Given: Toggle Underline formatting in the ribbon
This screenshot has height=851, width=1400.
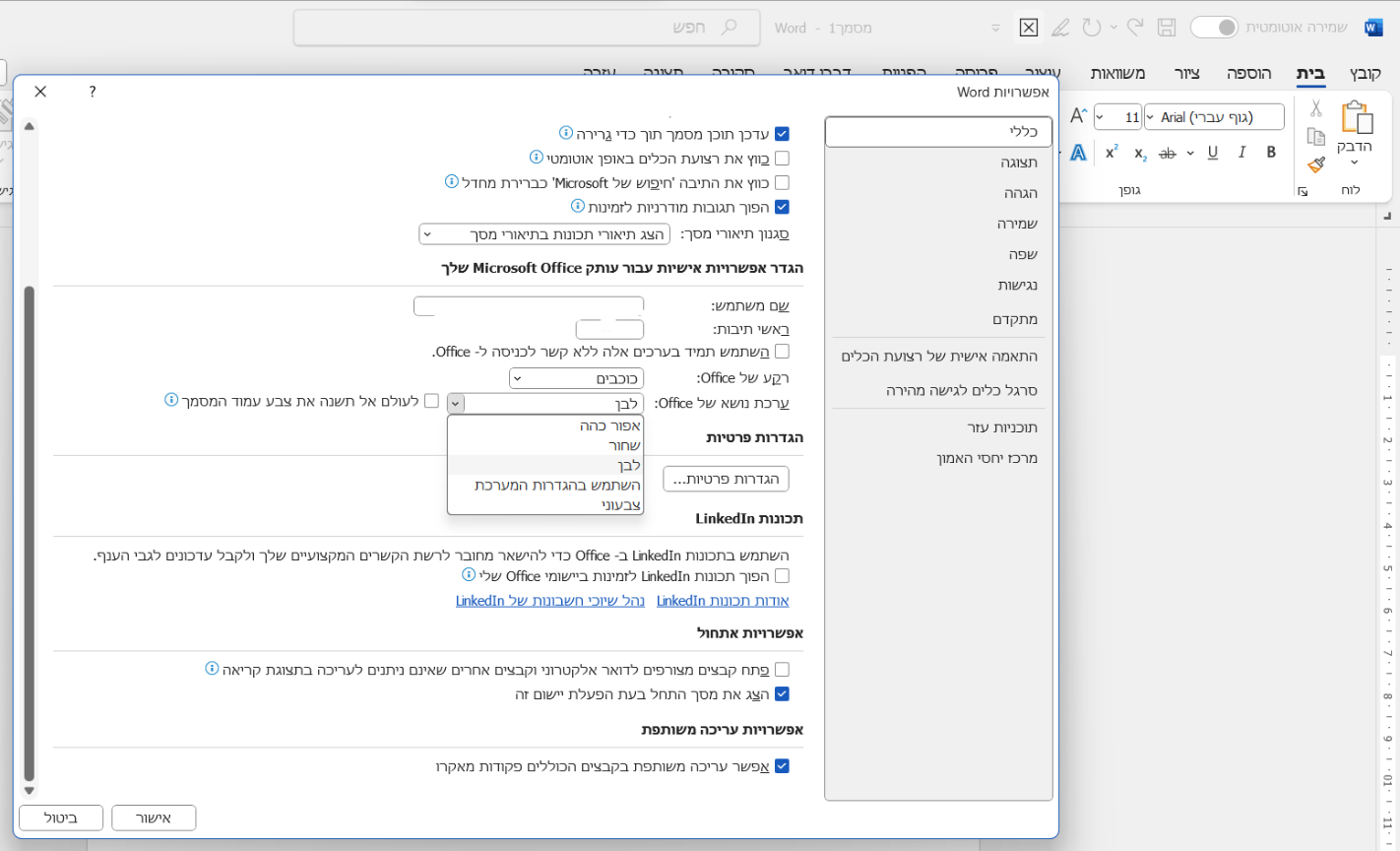Looking at the screenshot, I should pyautogui.click(x=1213, y=153).
